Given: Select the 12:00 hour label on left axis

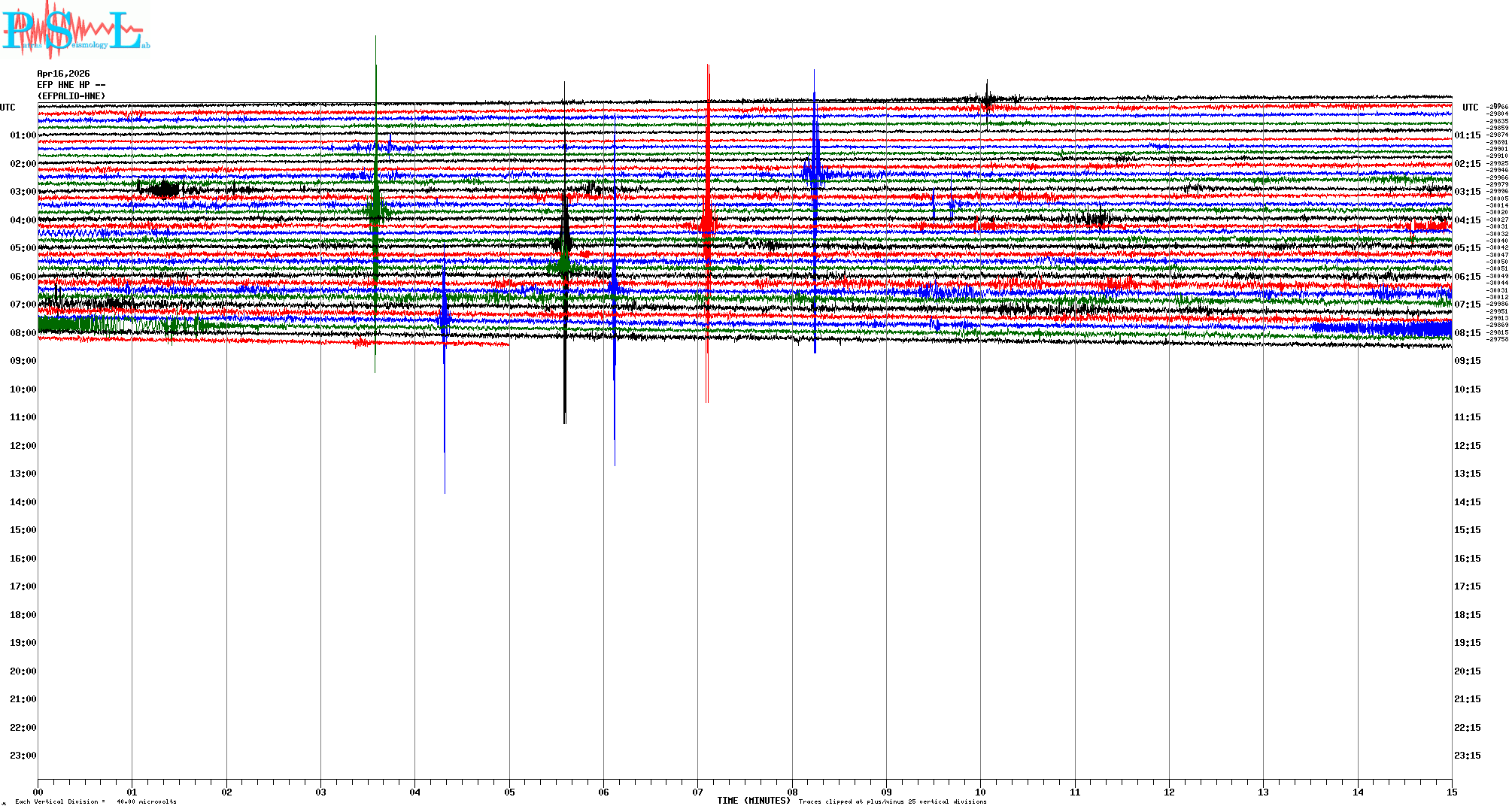Looking at the screenshot, I should (23, 446).
